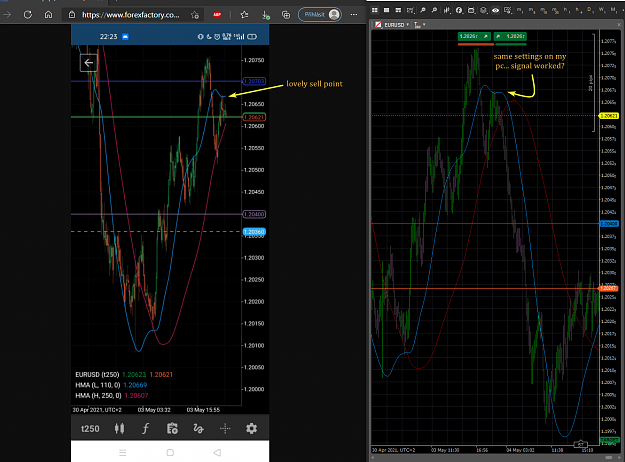The height and width of the screenshot is (462, 625).
Task: Click the left green 1.2026 sell button
Action: click(x=474, y=36)
